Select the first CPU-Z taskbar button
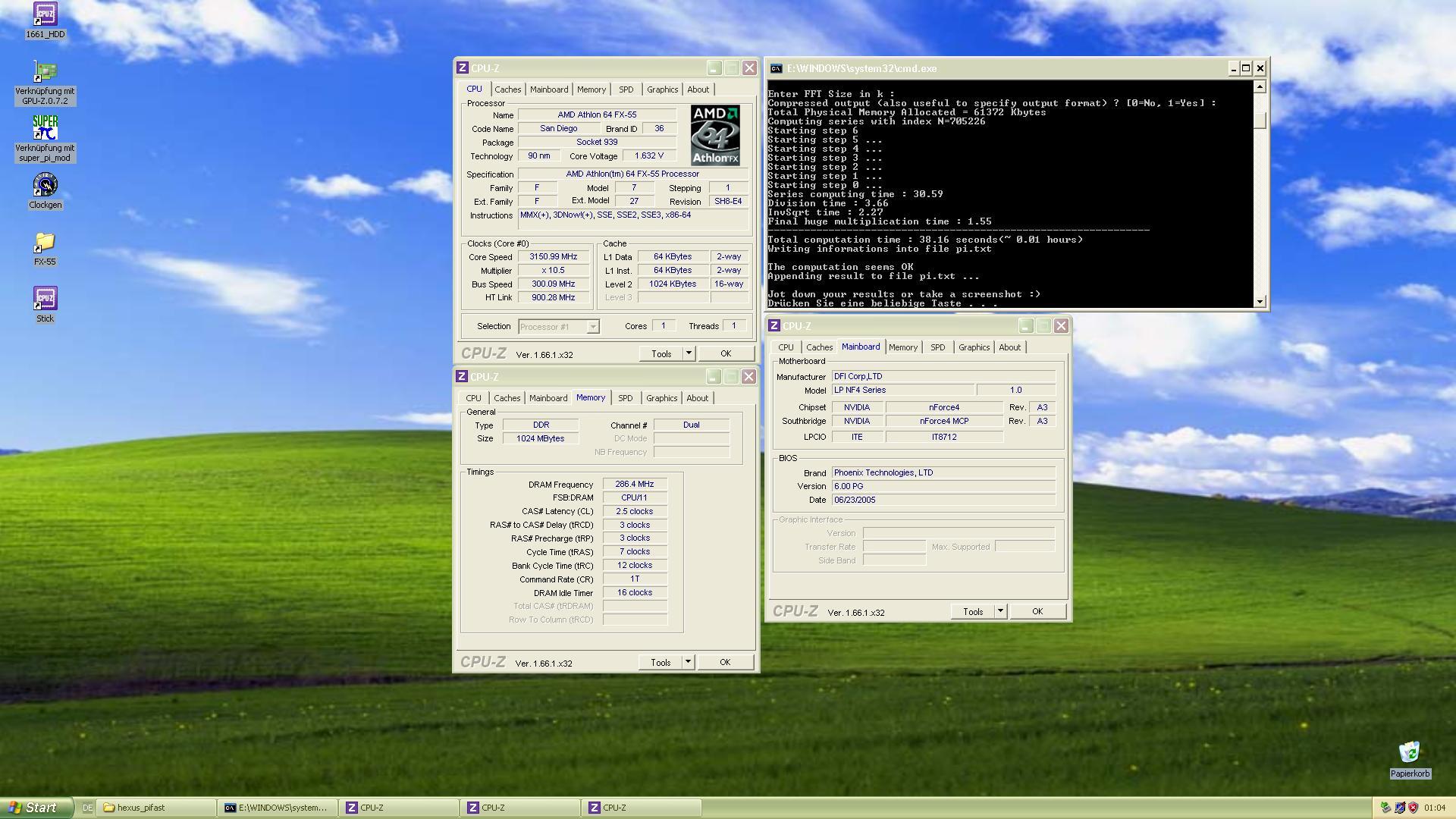 pyautogui.click(x=400, y=808)
